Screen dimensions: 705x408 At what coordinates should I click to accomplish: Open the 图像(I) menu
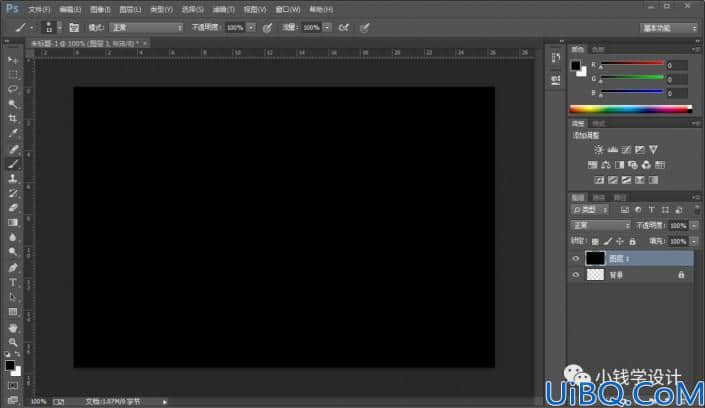tap(100, 9)
